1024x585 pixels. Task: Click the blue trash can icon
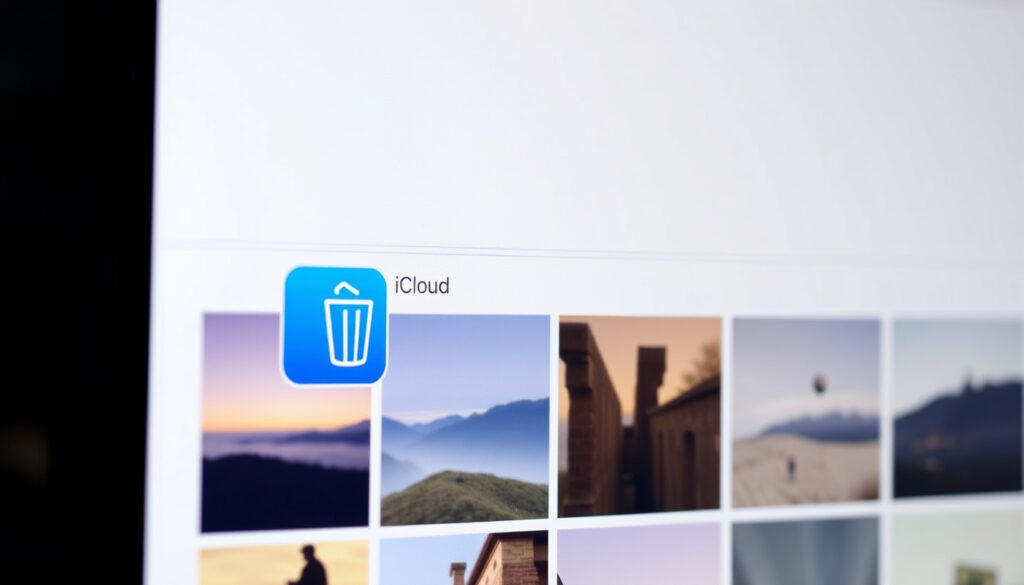334,325
